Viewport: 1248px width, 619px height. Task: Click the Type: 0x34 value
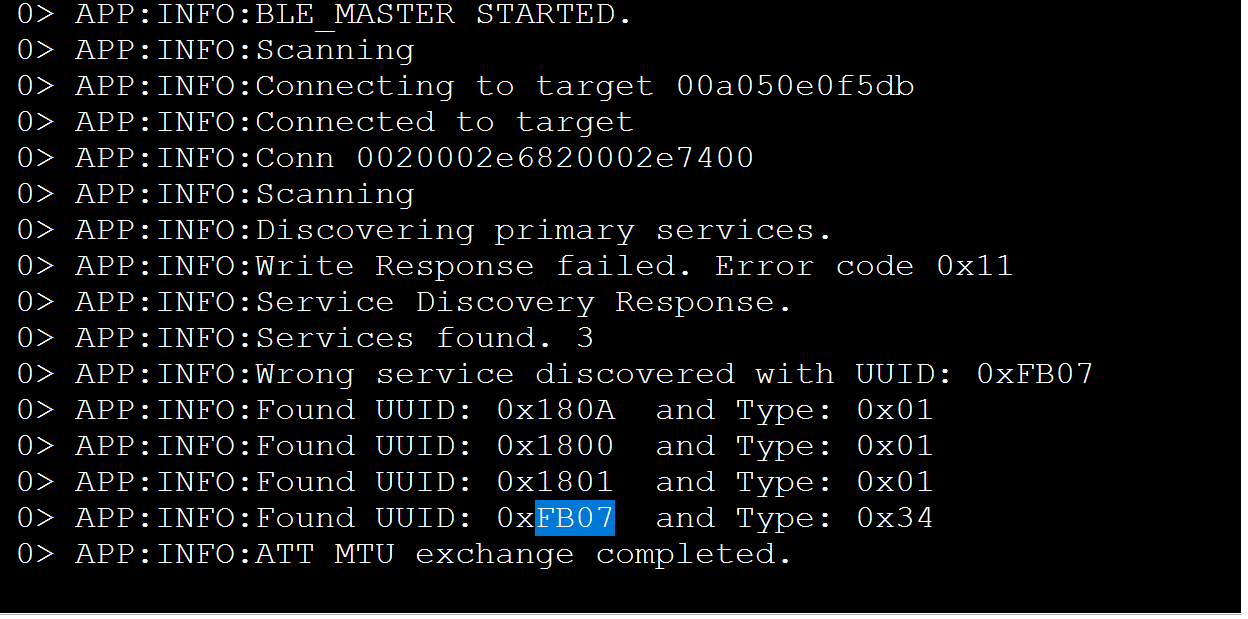(x=834, y=518)
